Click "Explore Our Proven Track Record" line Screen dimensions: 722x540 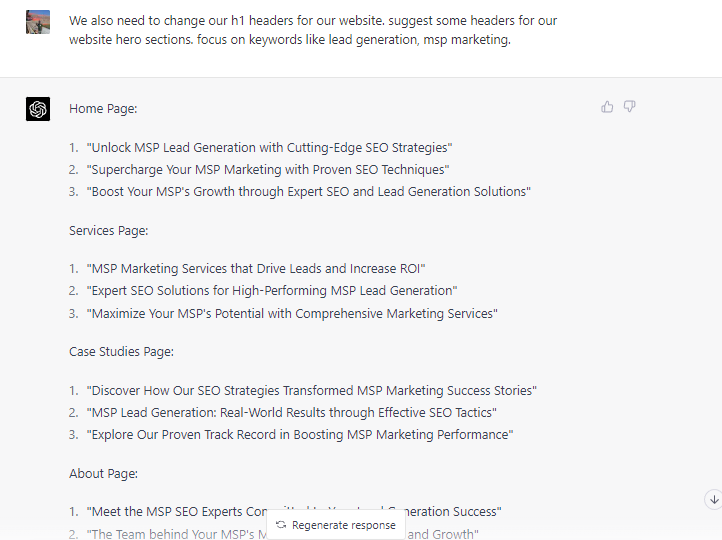(x=300, y=435)
